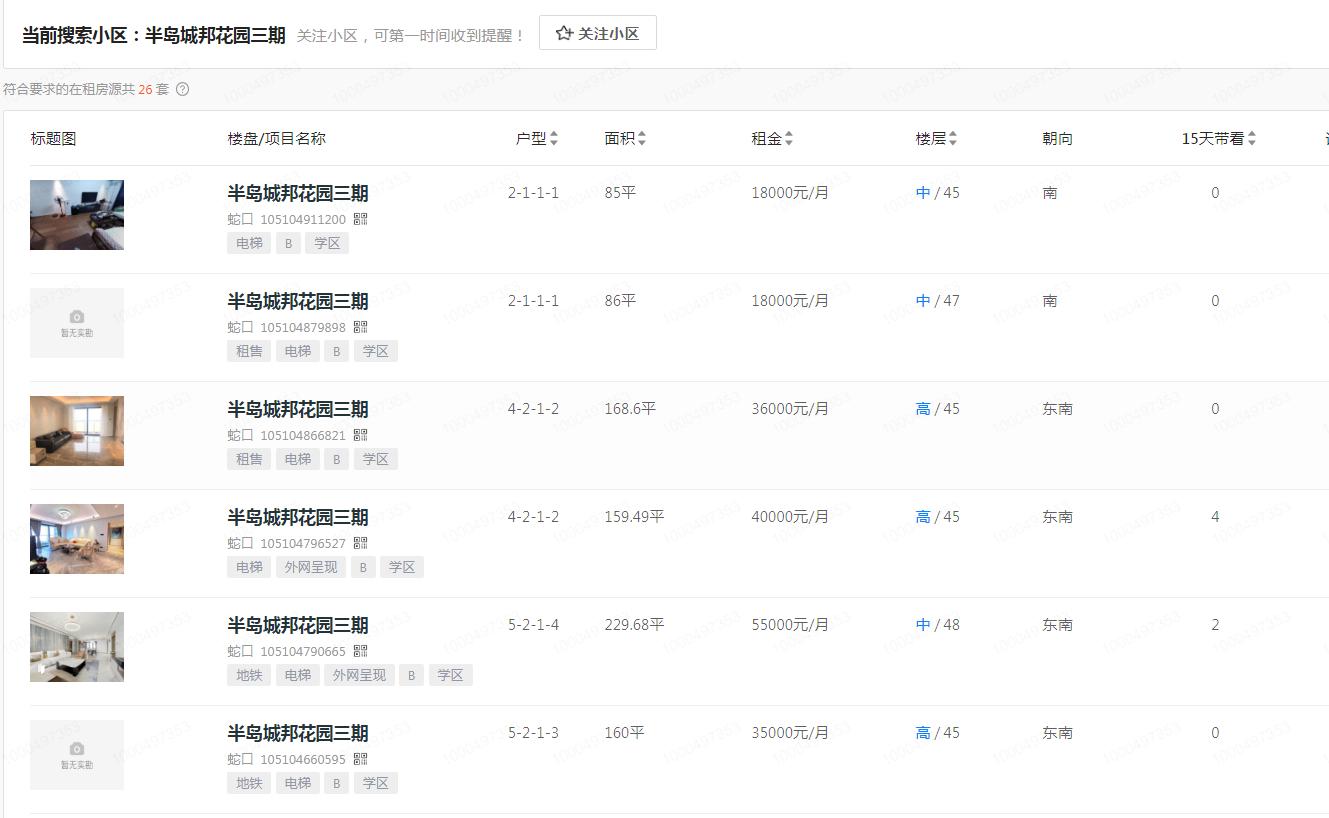Open QR code for listing 105104879898
Viewport: 1329px width, 818px height.
pyautogui.click(x=361, y=327)
